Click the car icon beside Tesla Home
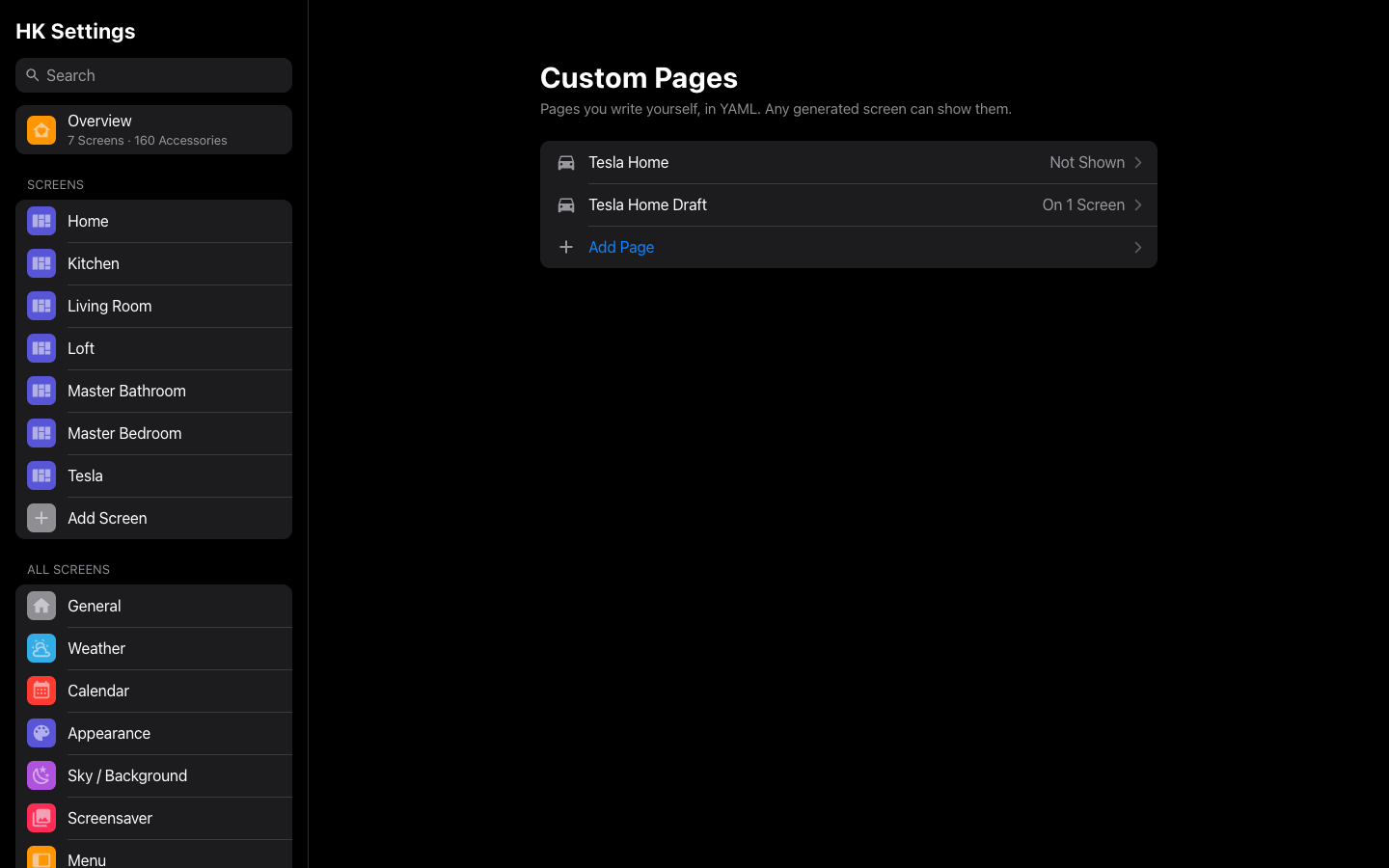Screen dimensions: 1389x868 pyautogui.click(x=566, y=162)
